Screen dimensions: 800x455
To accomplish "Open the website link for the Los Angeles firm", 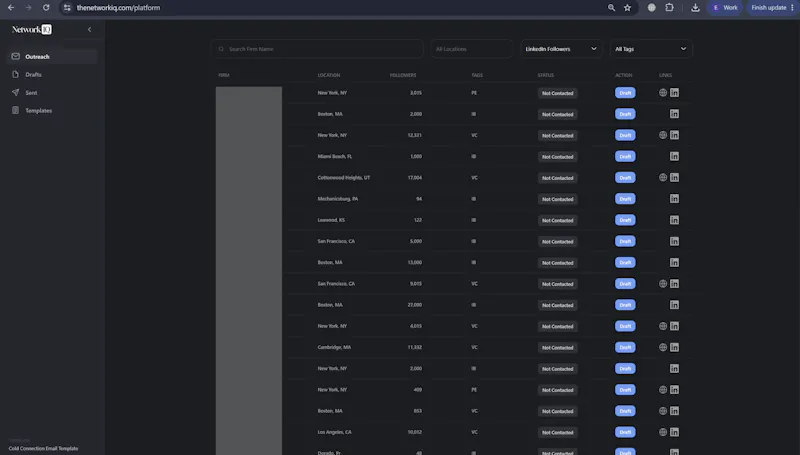I will (x=663, y=432).
